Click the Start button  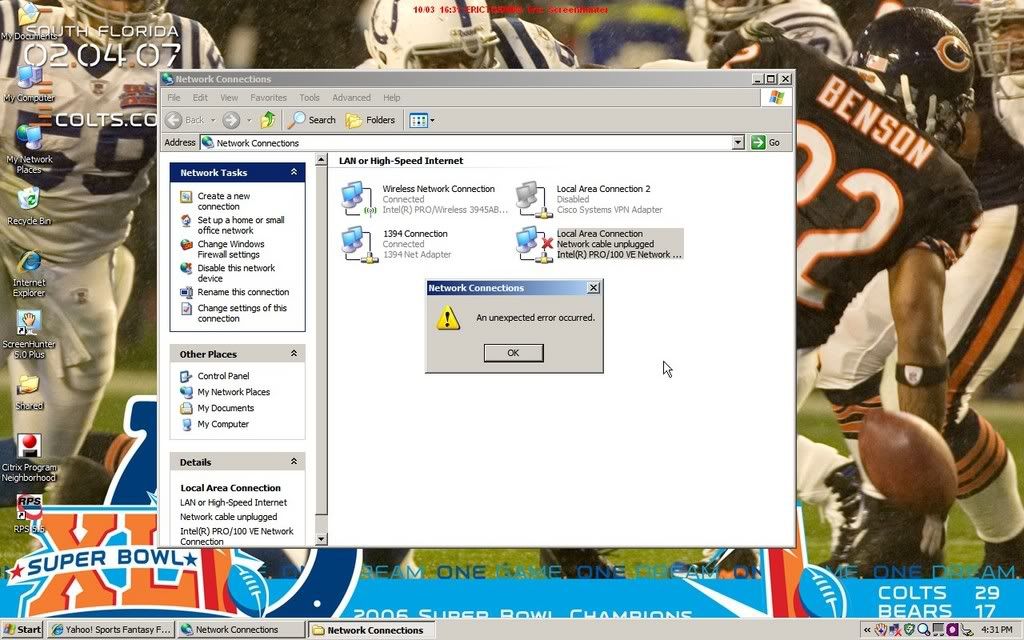[x=22, y=630]
